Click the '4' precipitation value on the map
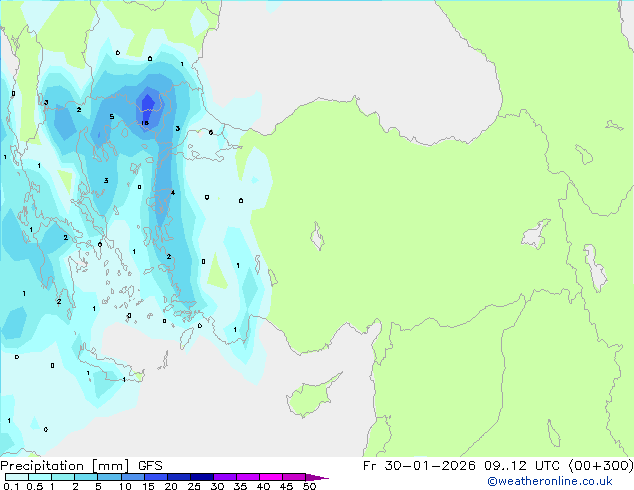Viewport: 634px width, 490px height. pyautogui.click(x=173, y=192)
